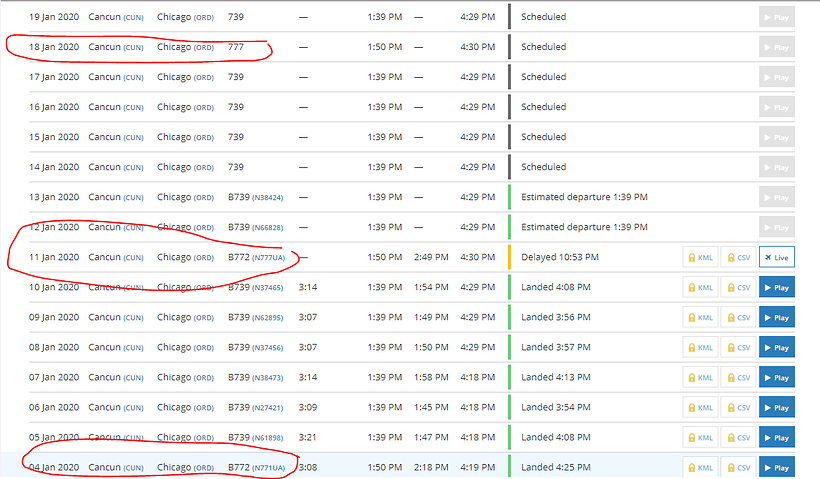The width and height of the screenshot is (820, 479).
Task: Download CSV for 05 Jan 2020 flight
Action: tap(738, 438)
